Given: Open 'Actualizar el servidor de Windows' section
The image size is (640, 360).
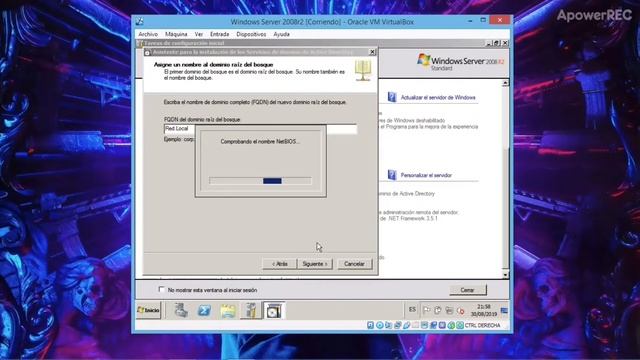Looking at the screenshot, I should pyautogui.click(x=438, y=98).
